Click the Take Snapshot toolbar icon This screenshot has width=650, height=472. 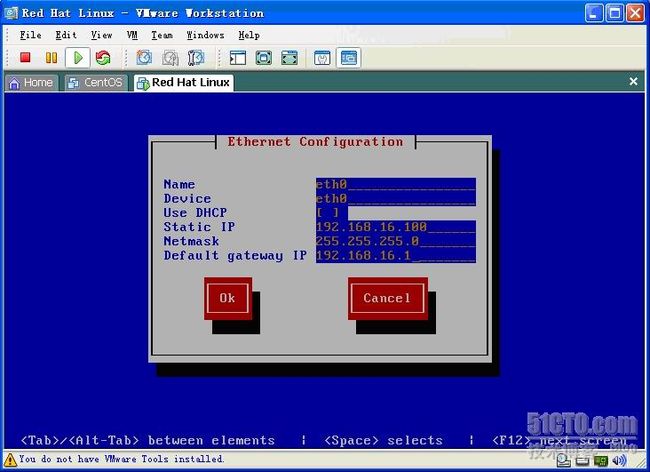(144, 58)
